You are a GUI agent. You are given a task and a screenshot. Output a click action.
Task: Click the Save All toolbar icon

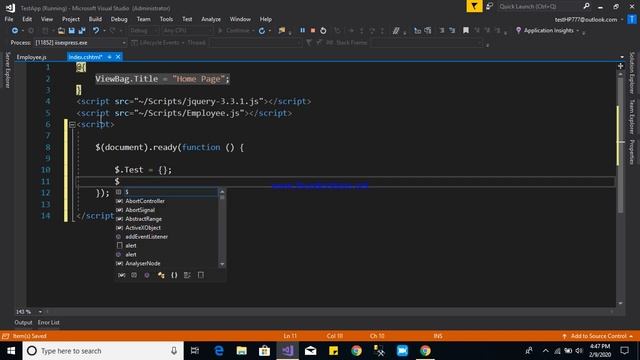tap(82, 31)
